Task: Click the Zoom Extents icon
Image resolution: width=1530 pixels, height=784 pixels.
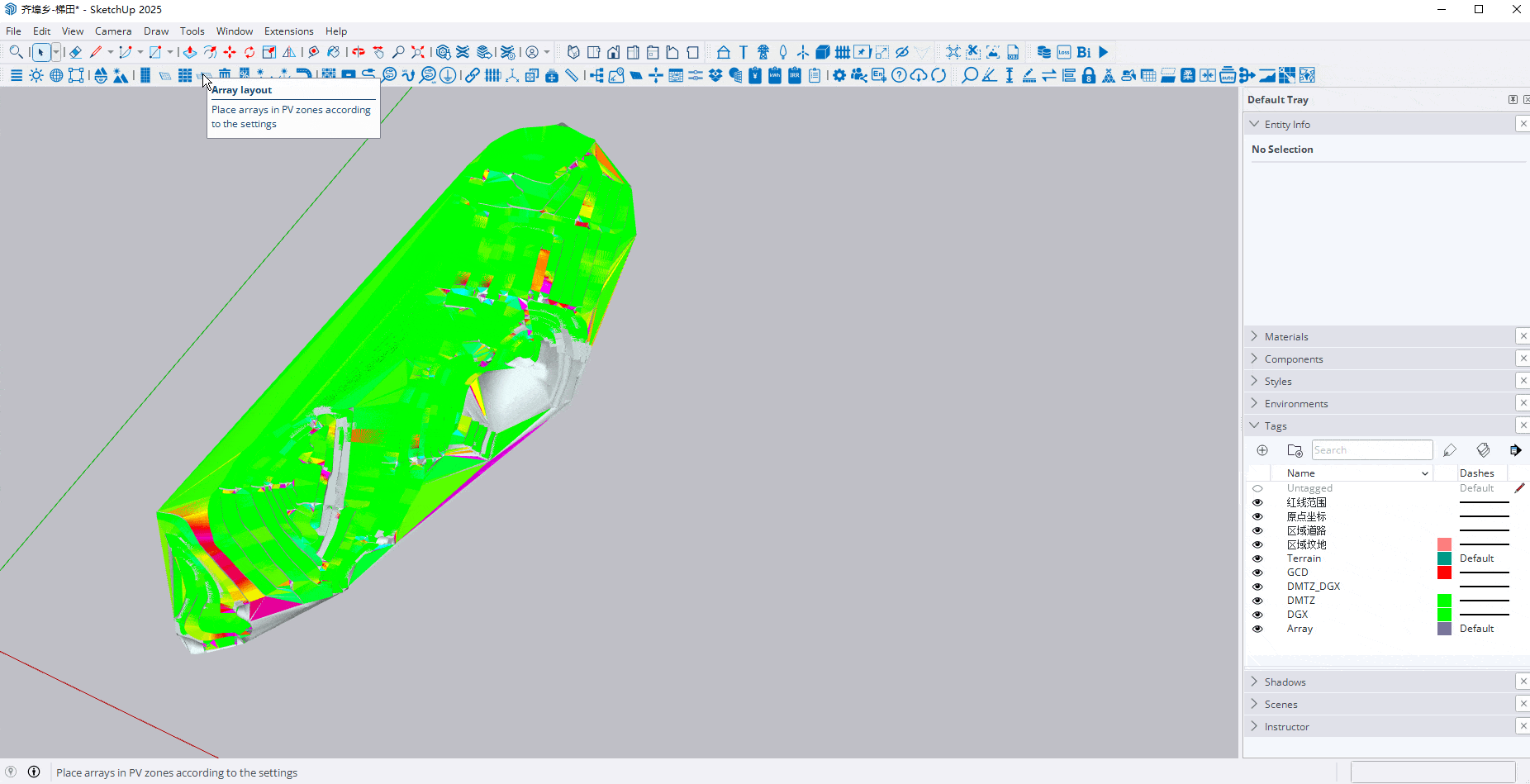Action: (418, 52)
